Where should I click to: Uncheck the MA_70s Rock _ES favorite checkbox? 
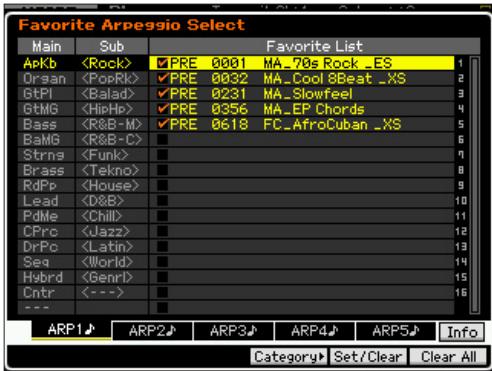click(163, 63)
